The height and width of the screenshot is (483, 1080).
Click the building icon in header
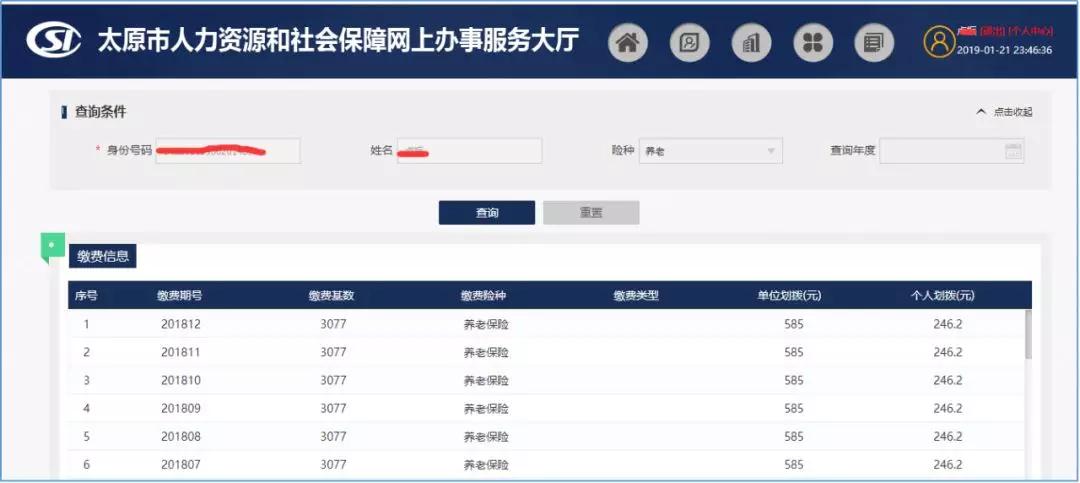(x=751, y=42)
